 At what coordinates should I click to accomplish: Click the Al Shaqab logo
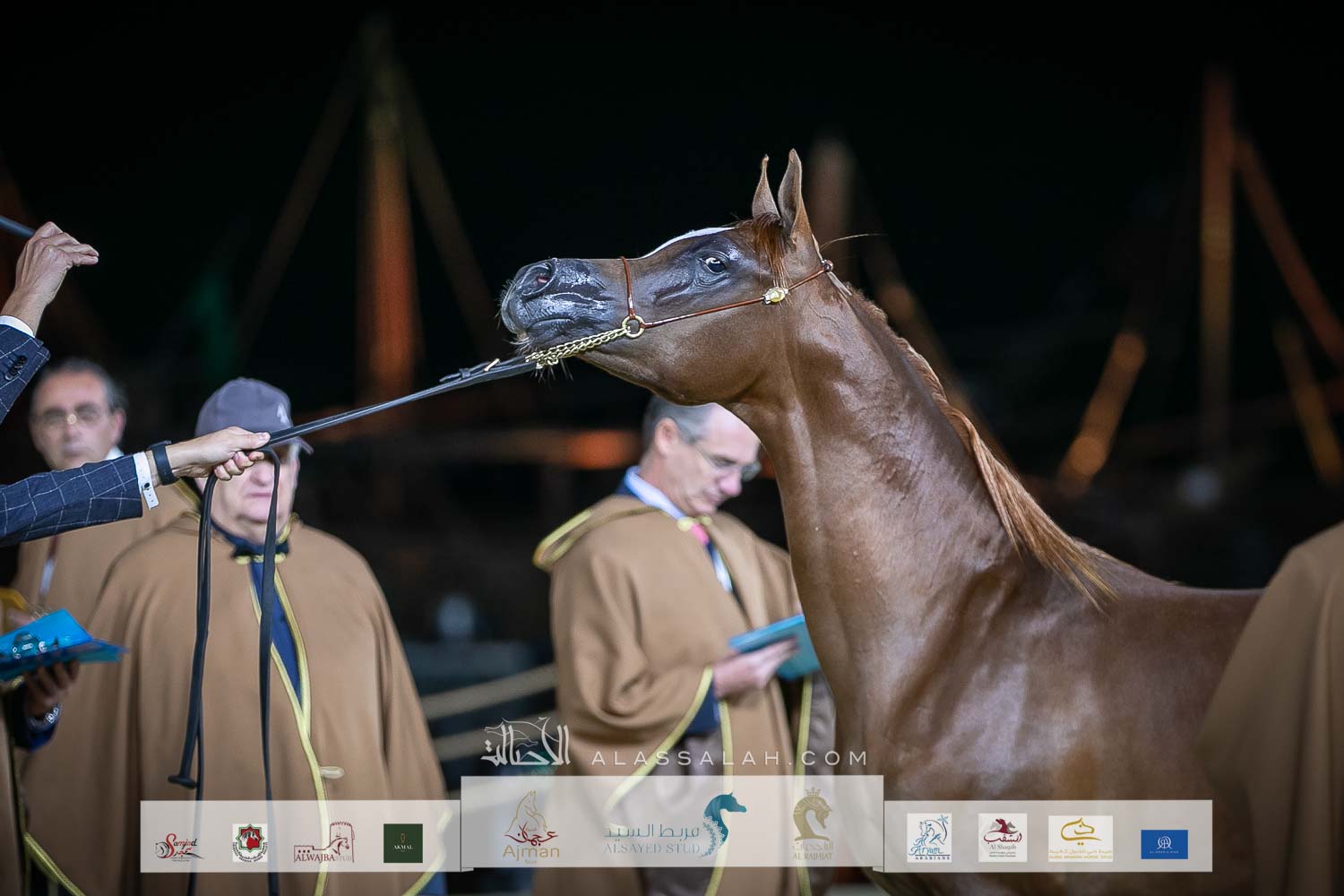[1003, 839]
